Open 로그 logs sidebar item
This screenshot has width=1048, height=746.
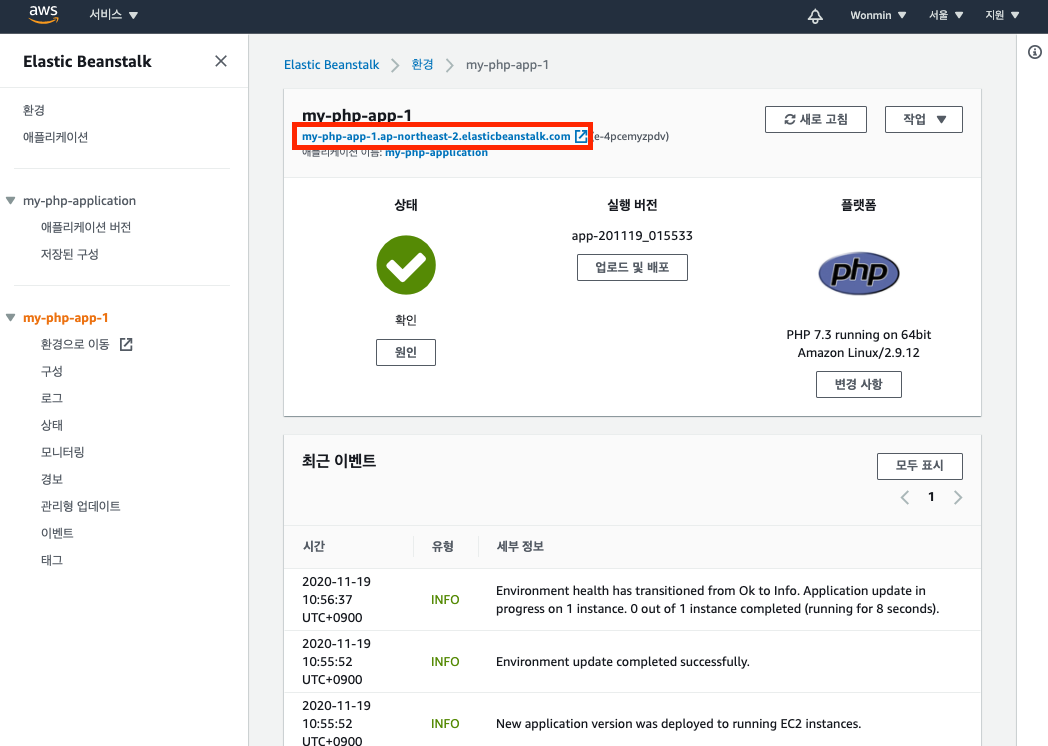point(51,398)
